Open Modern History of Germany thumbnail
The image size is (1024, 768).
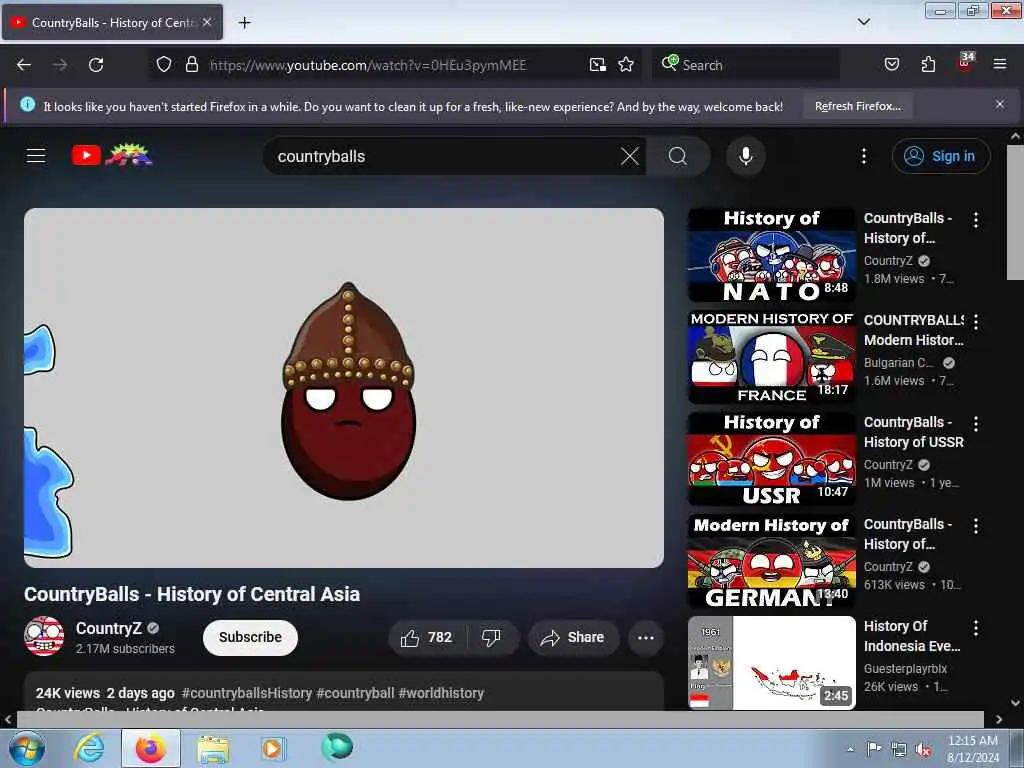(x=771, y=561)
